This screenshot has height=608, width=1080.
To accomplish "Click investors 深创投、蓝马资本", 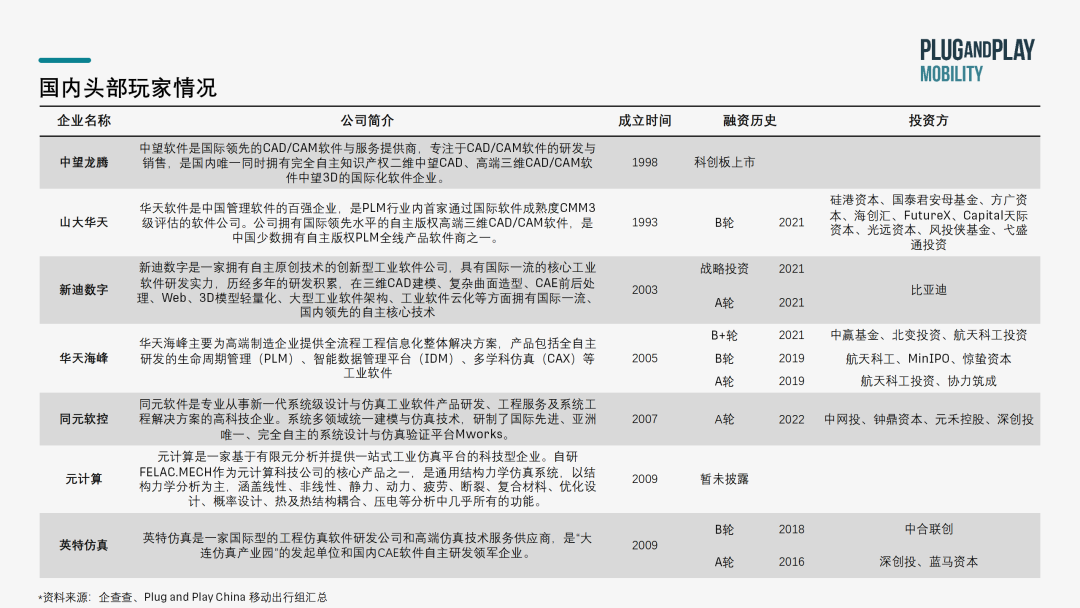I will [928, 562].
